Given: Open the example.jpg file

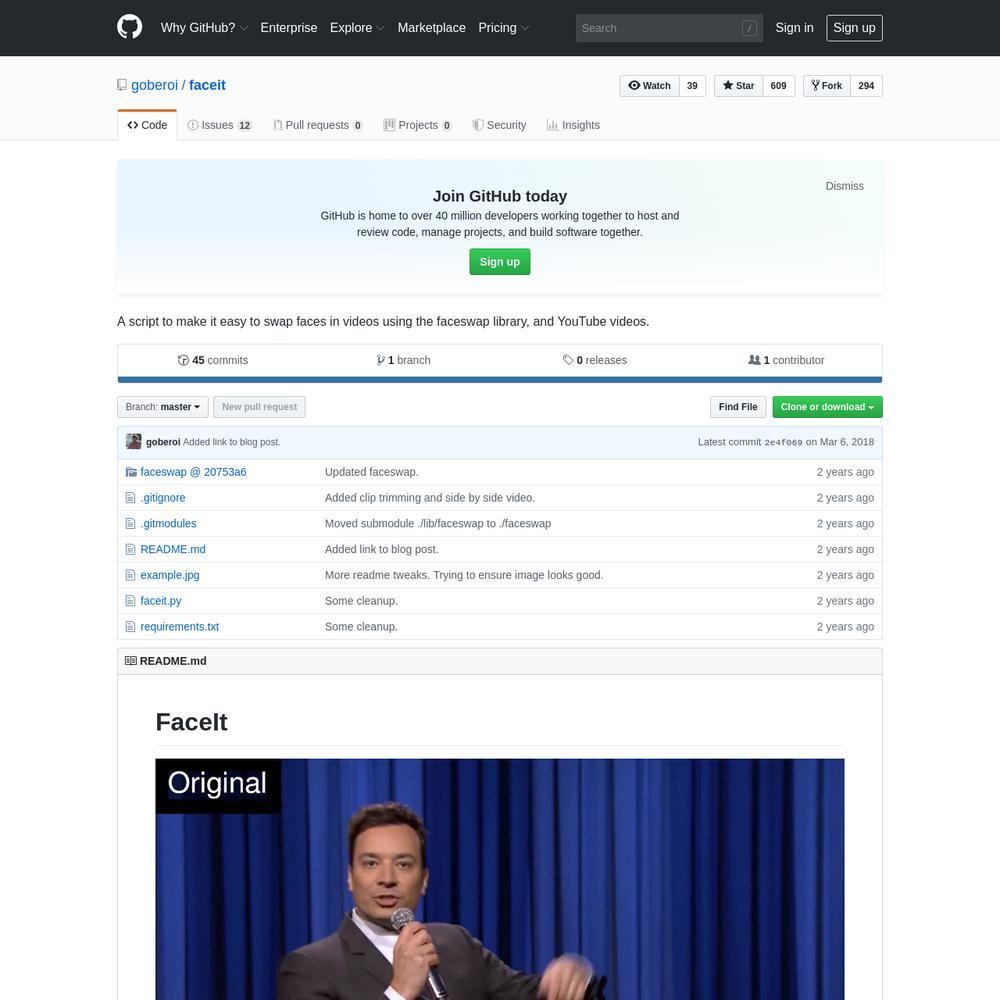Looking at the screenshot, I should [170, 575].
